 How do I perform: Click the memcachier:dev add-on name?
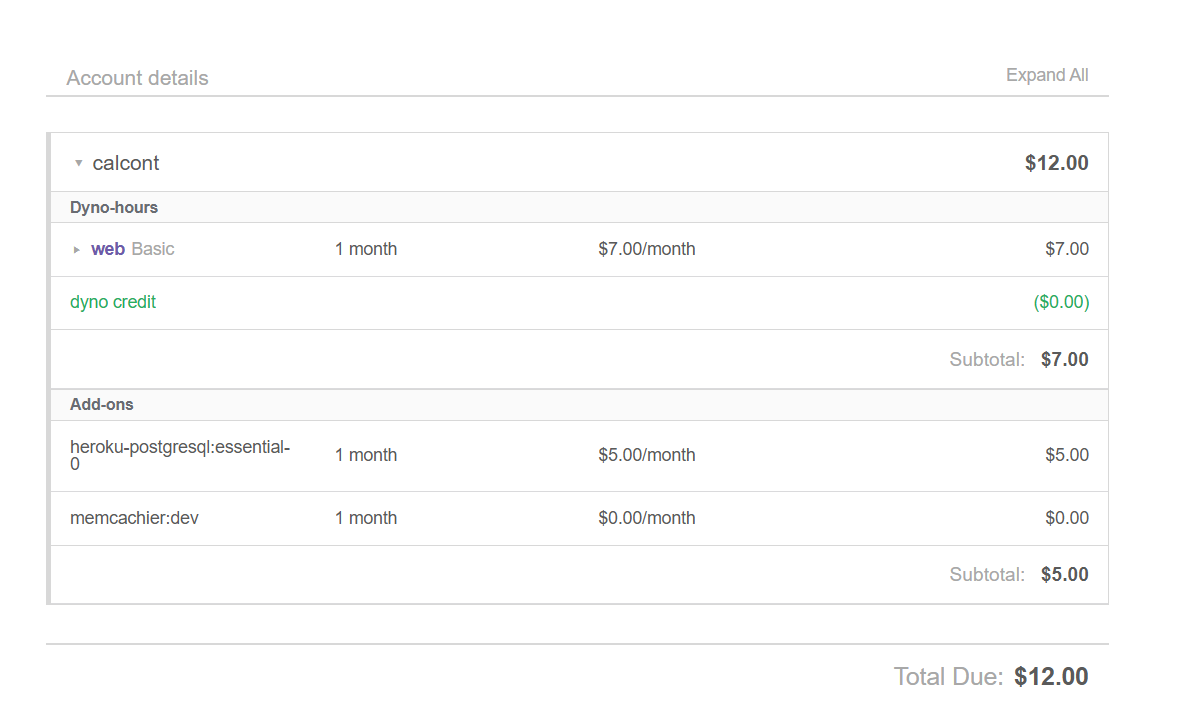click(134, 518)
